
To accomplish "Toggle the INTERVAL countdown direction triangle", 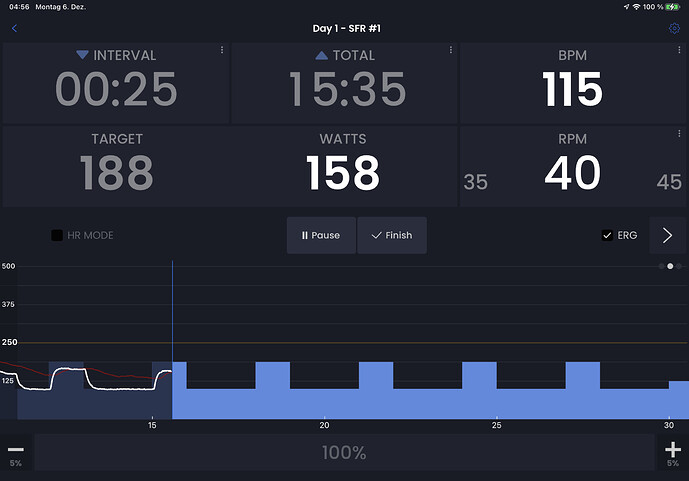I will point(82,55).
